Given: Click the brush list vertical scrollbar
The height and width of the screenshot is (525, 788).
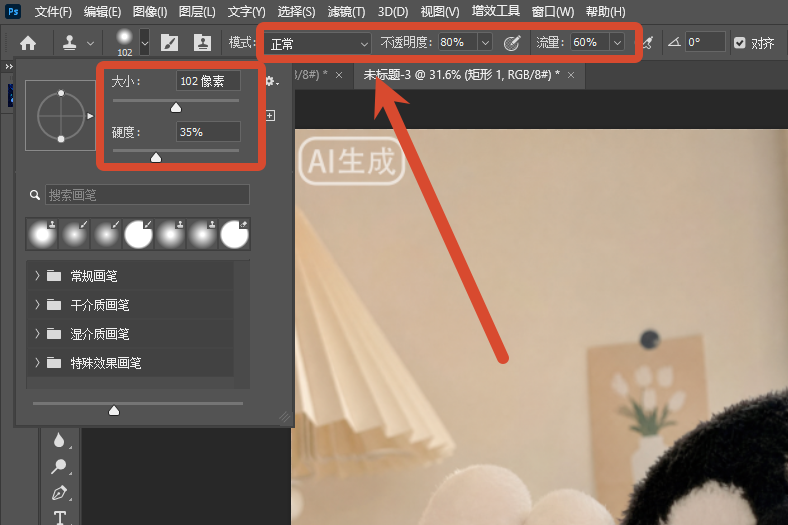Looking at the screenshot, I should click(242, 324).
